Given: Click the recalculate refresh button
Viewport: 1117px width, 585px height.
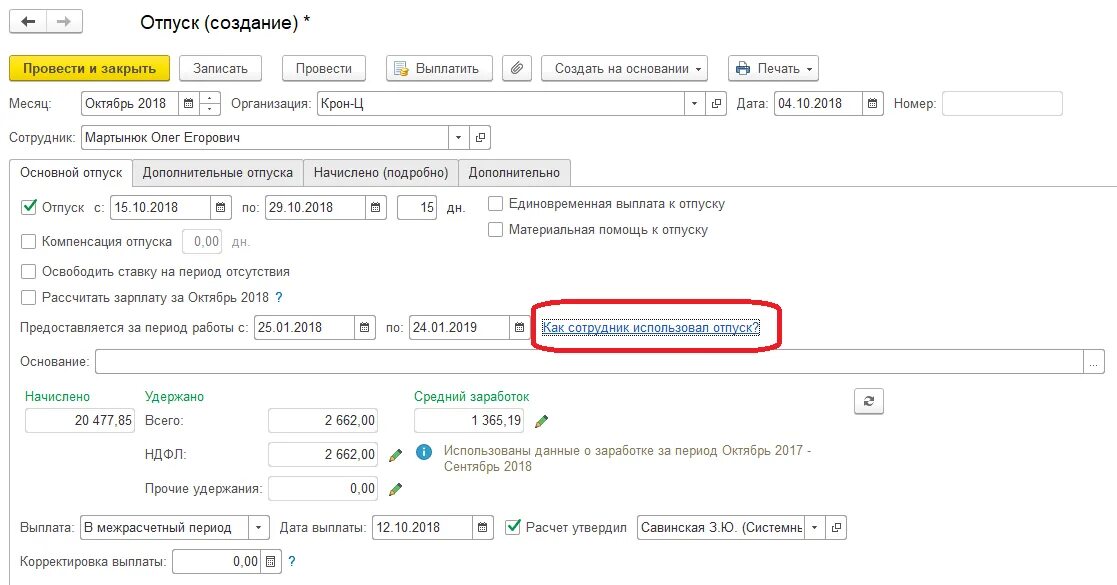Looking at the screenshot, I should (869, 401).
